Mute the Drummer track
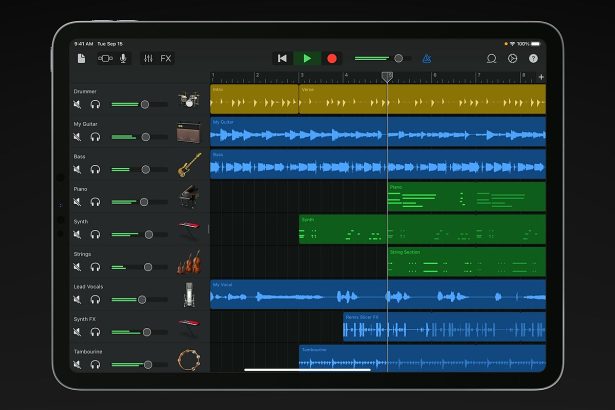615x410 pixels. tap(77, 104)
